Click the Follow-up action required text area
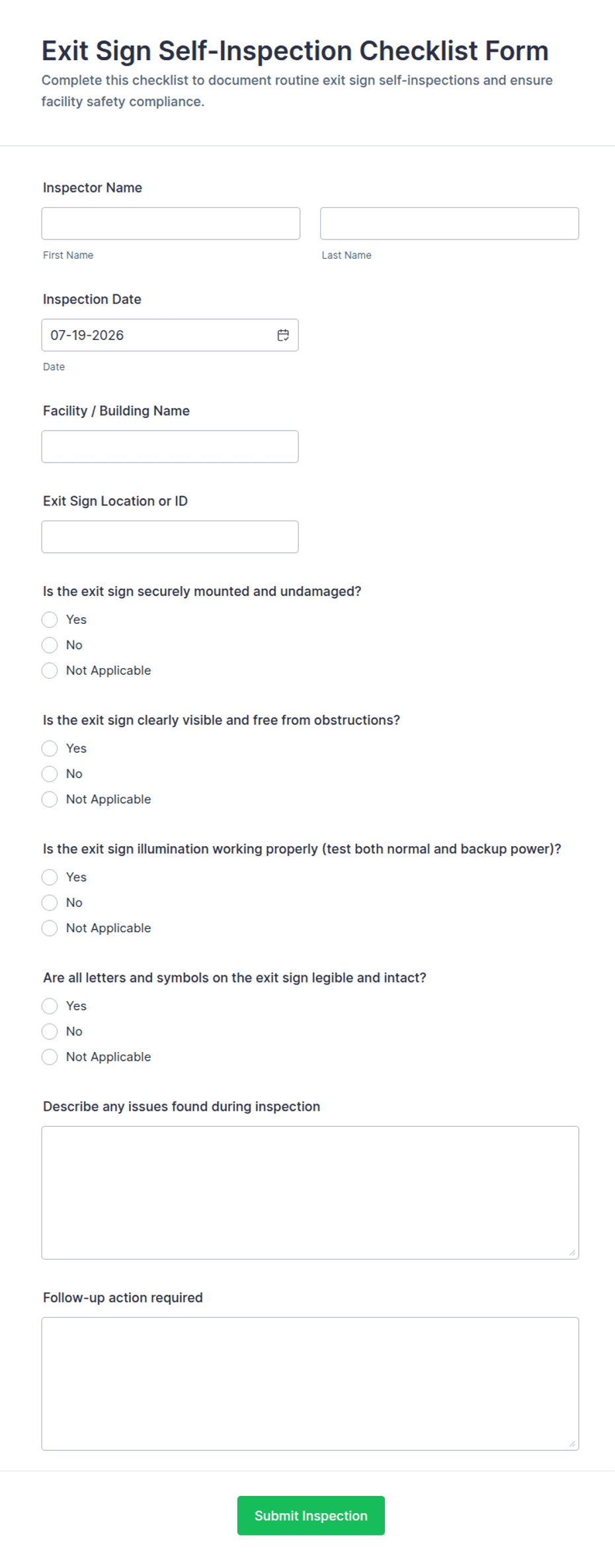Image resolution: width=615 pixels, height=1568 pixels. click(310, 1384)
